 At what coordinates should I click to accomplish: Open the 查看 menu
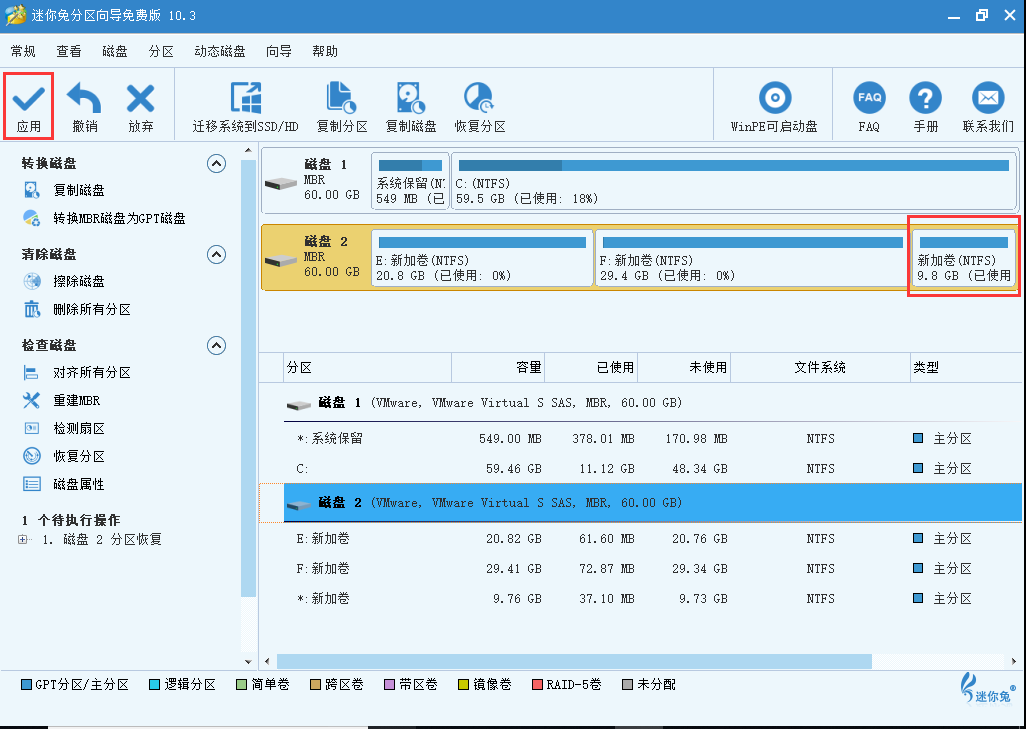69,51
